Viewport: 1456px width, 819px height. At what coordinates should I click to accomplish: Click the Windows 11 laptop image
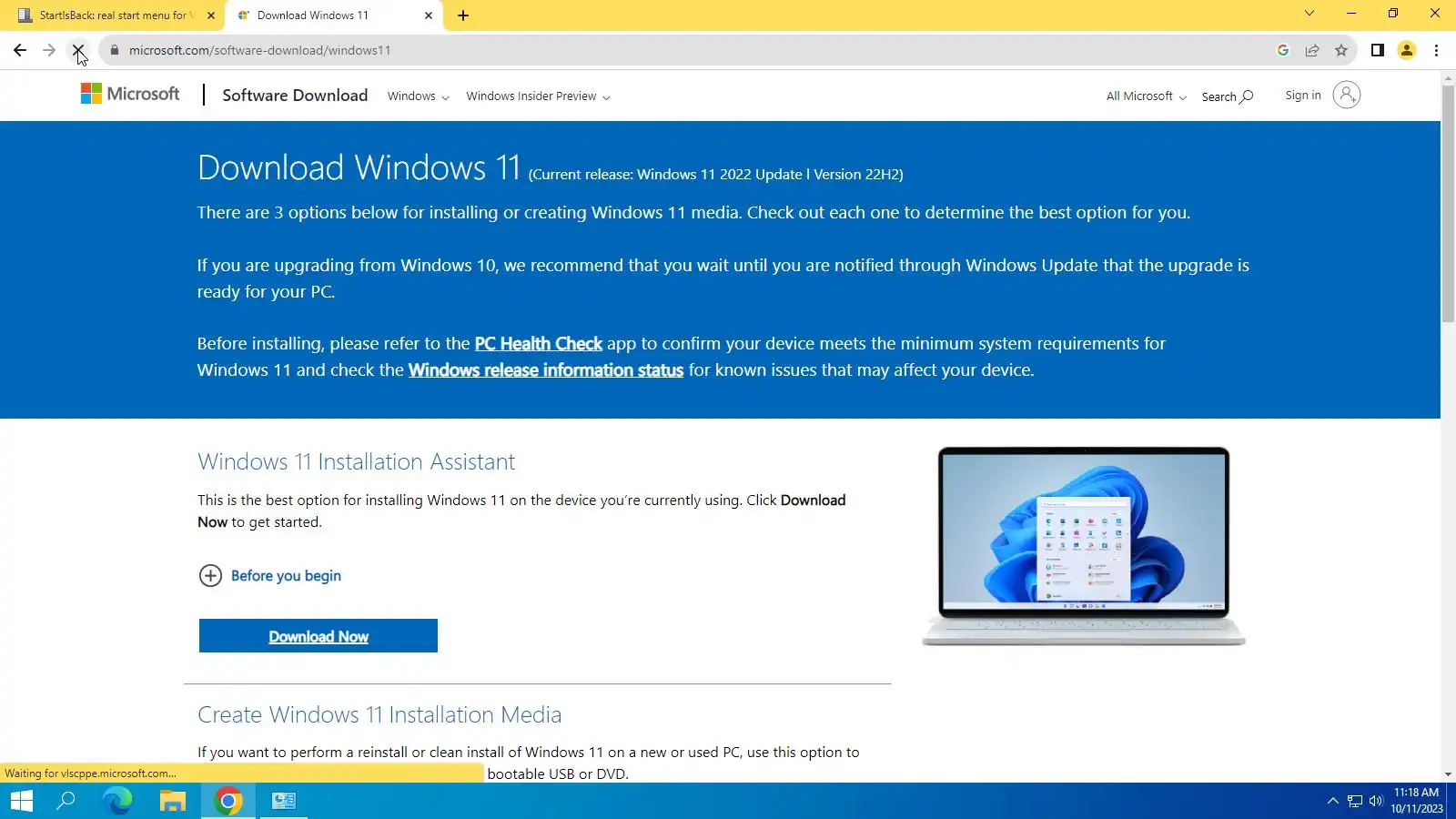pyautogui.click(x=1083, y=546)
